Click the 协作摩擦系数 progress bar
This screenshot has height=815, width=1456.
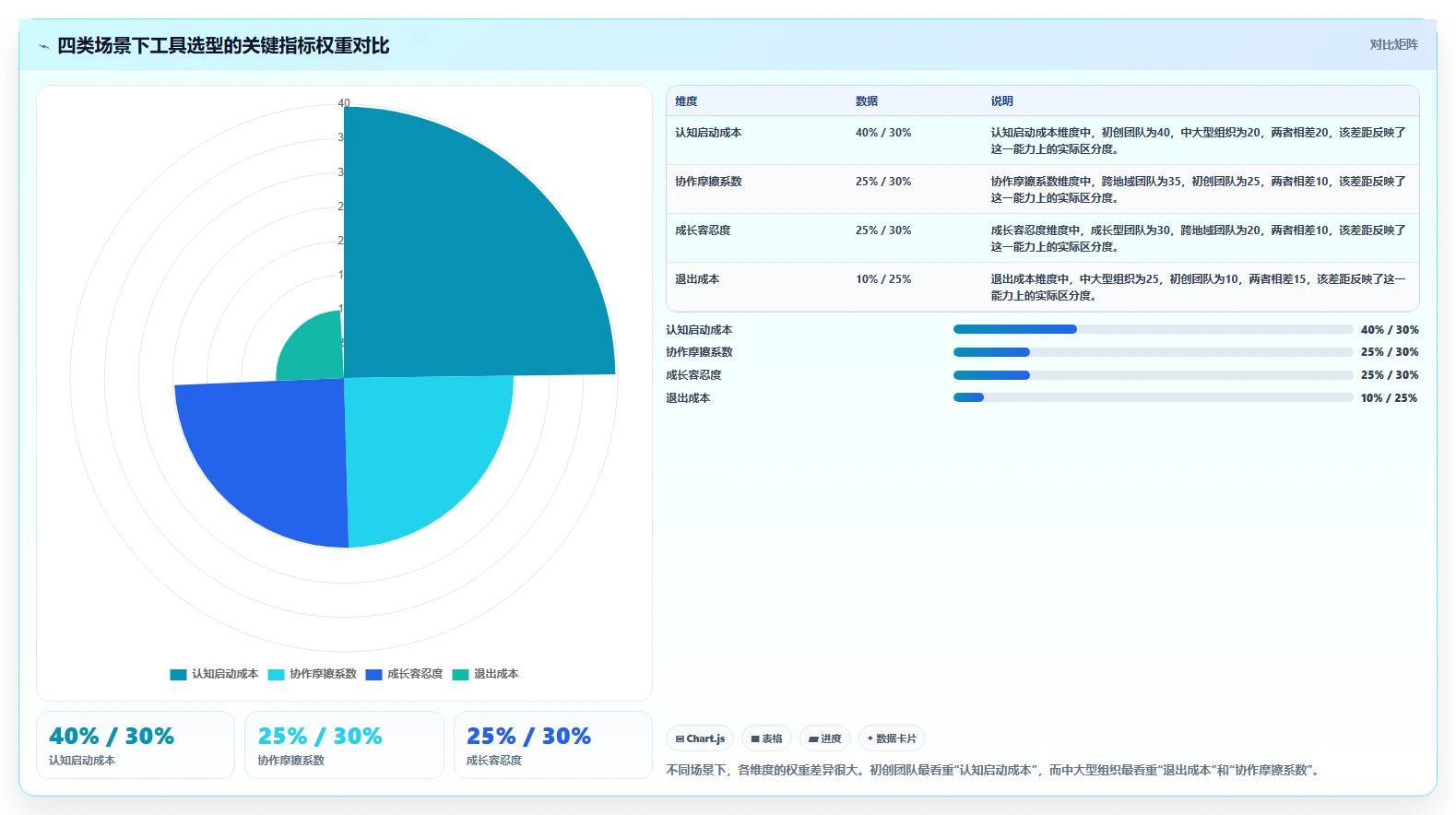(1153, 352)
